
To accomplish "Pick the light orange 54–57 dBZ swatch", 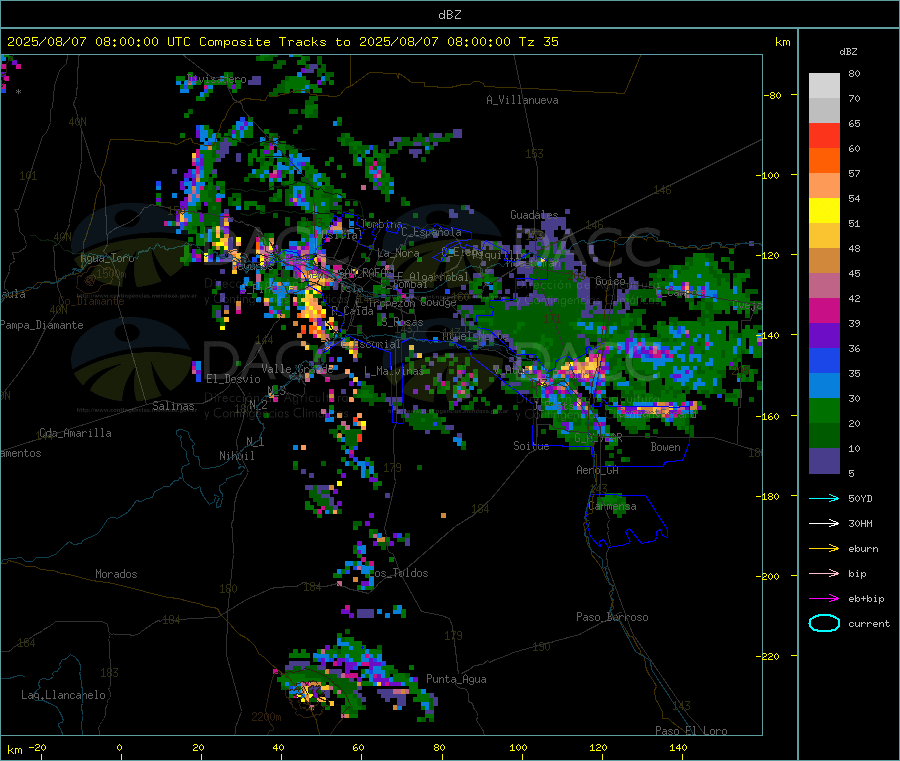I will coord(824,186).
